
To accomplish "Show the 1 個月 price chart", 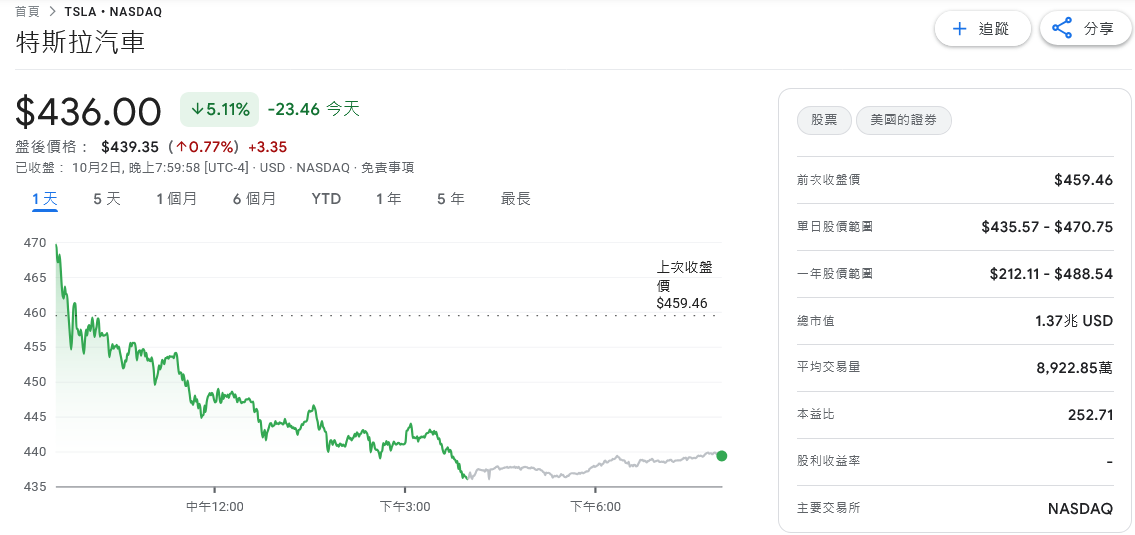I will tap(177, 199).
